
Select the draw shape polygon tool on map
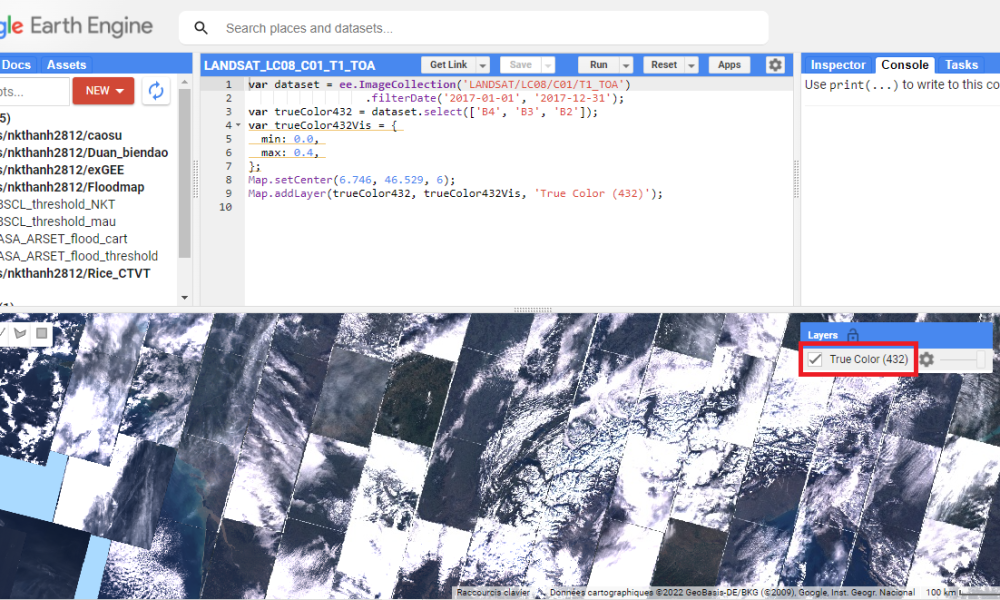20,333
